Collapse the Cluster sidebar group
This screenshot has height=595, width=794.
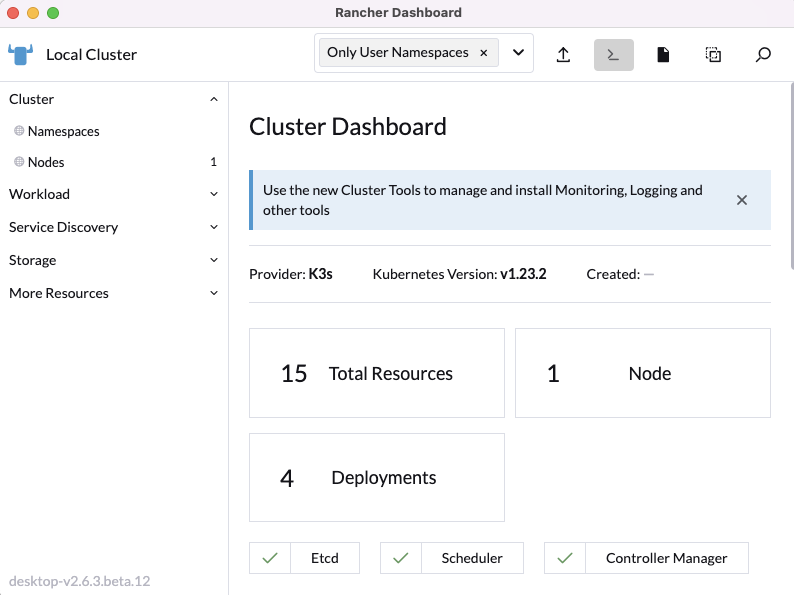click(214, 99)
